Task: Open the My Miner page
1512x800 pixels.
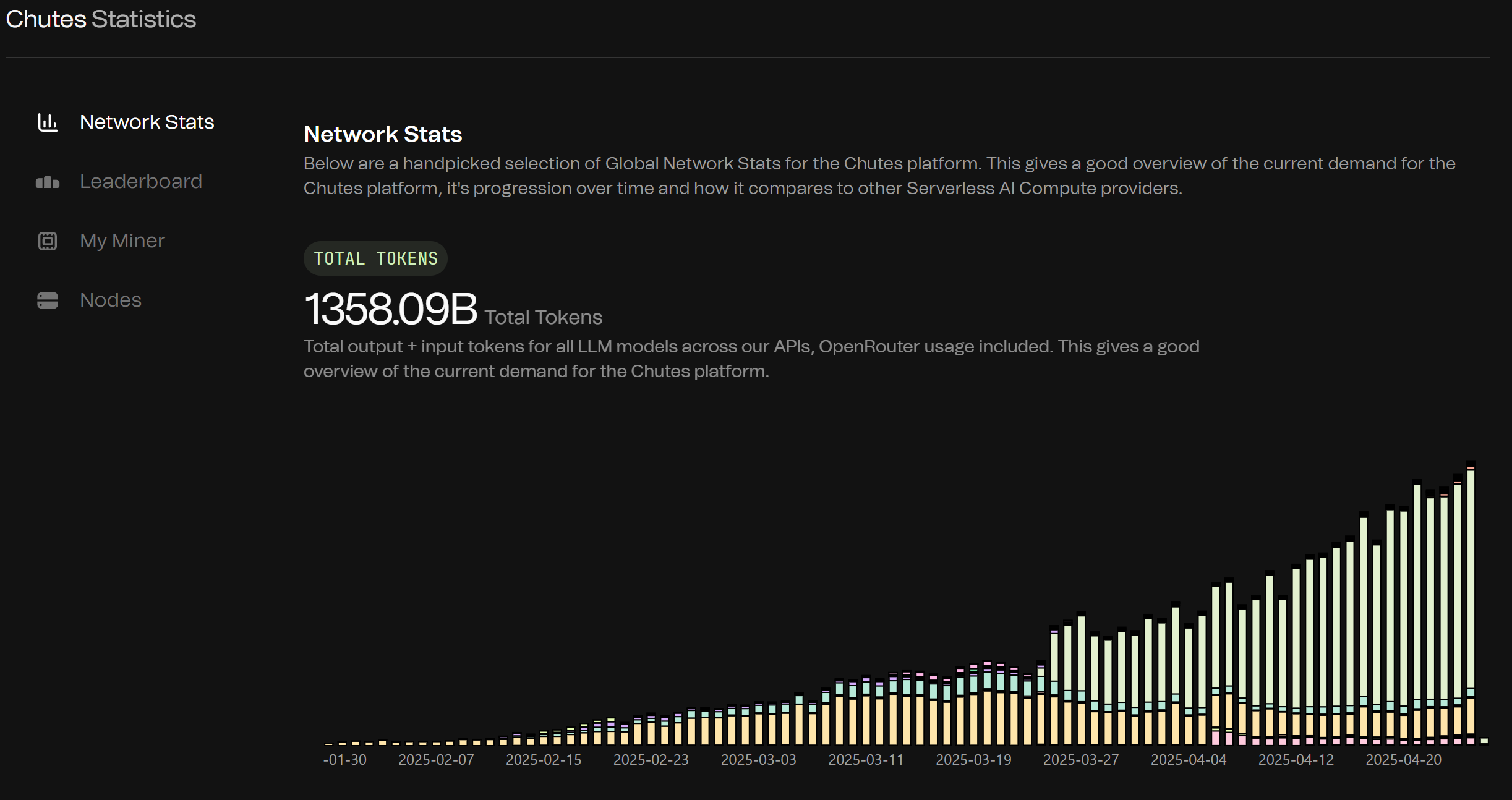Action: (x=122, y=241)
